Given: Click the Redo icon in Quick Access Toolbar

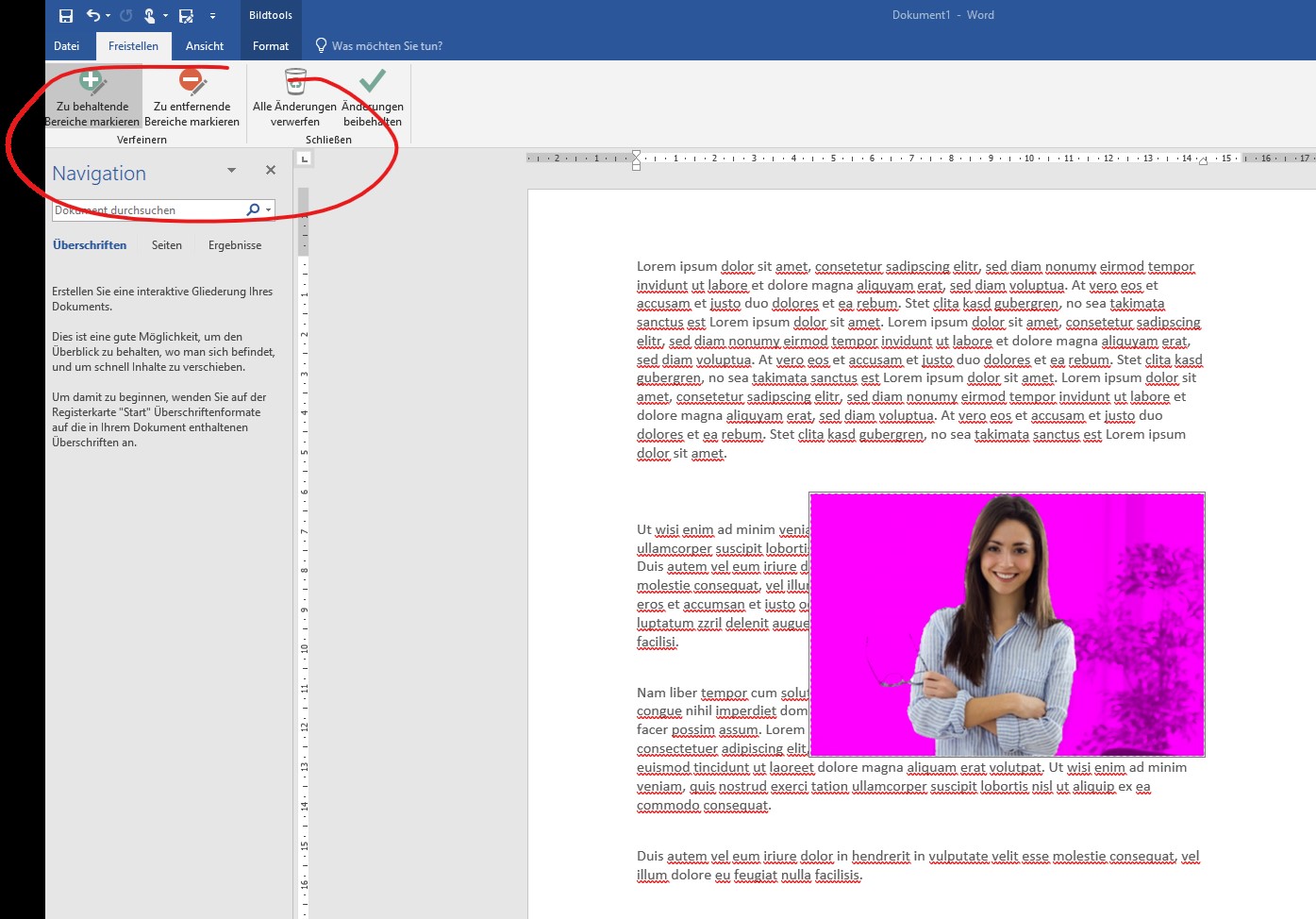Looking at the screenshot, I should [x=125, y=14].
